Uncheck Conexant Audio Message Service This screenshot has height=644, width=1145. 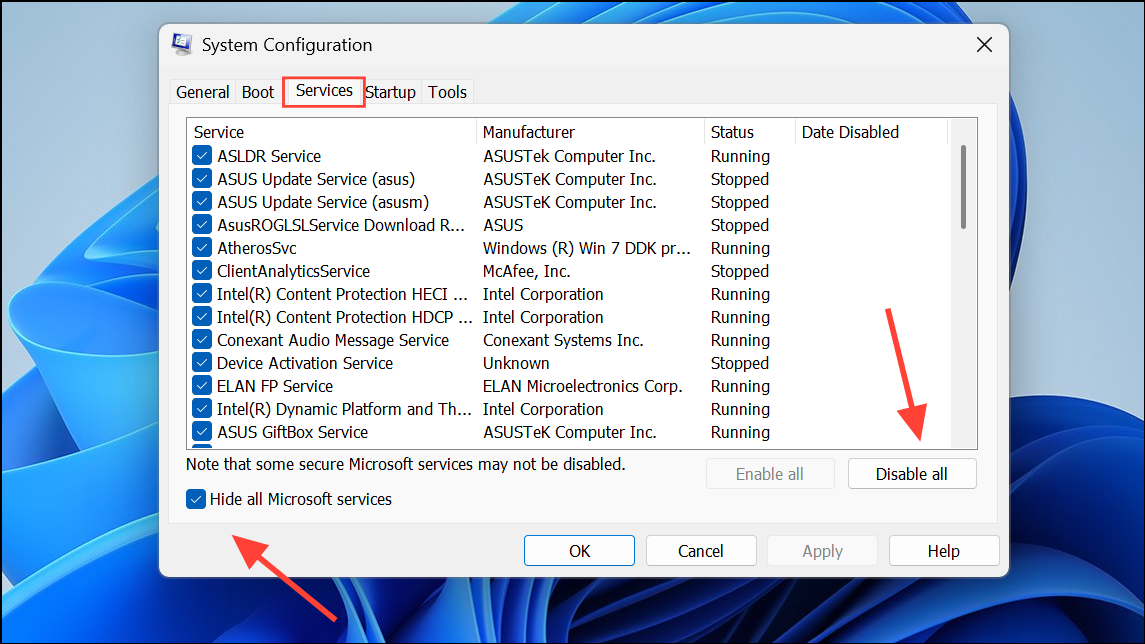pos(202,339)
